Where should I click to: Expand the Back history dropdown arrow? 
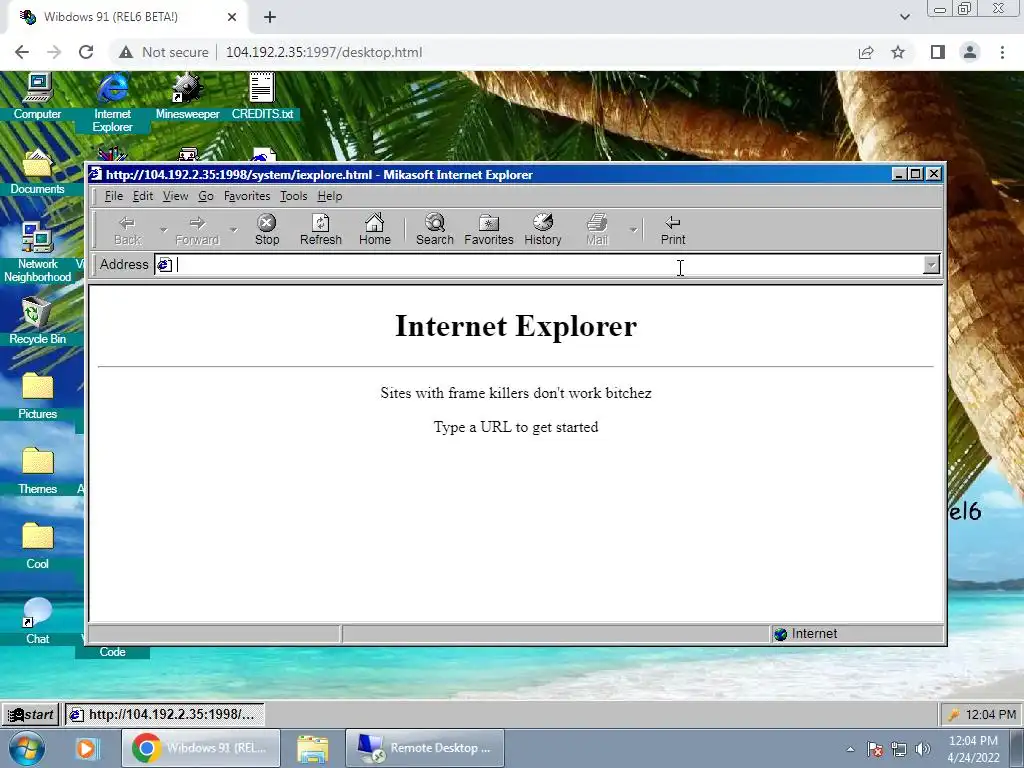(x=163, y=230)
